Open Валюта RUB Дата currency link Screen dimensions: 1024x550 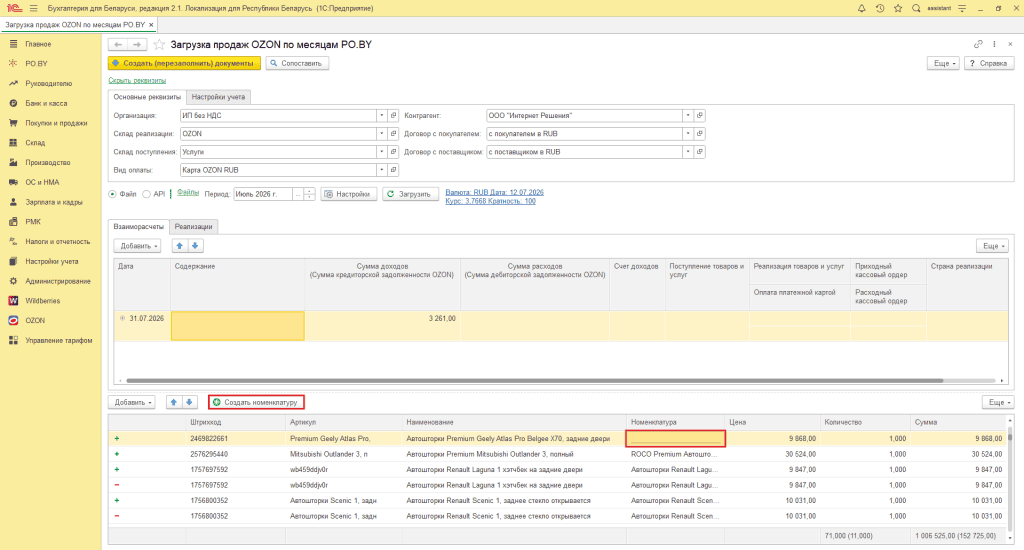[494, 192]
